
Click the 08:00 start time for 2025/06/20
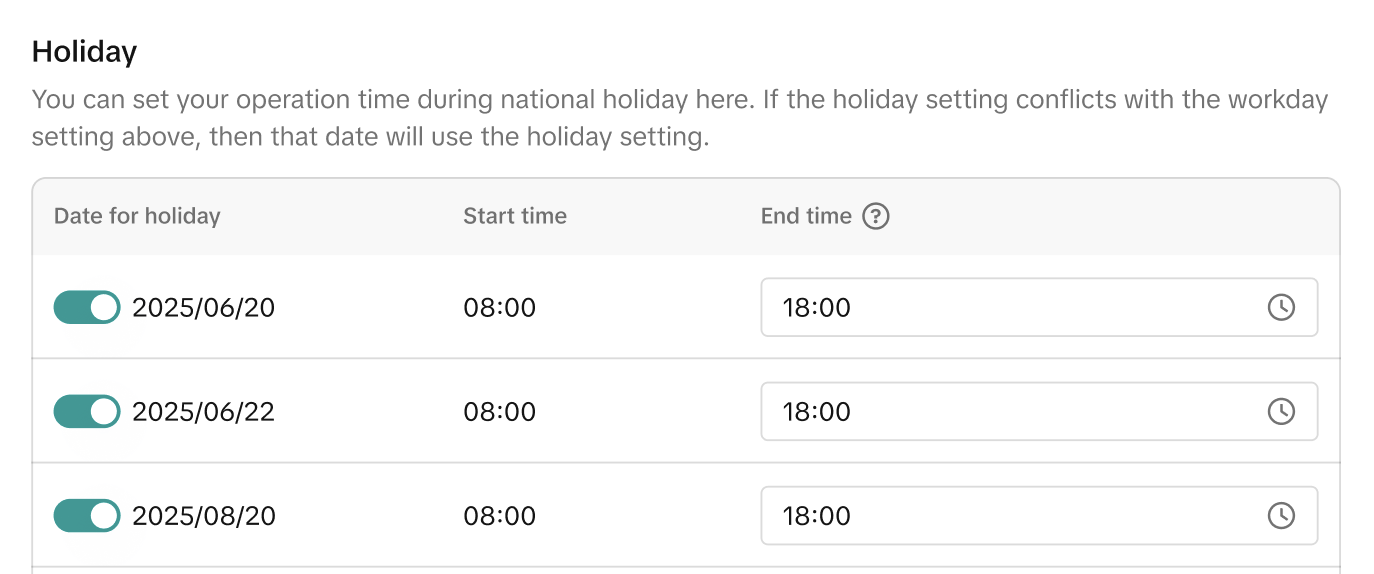(499, 307)
